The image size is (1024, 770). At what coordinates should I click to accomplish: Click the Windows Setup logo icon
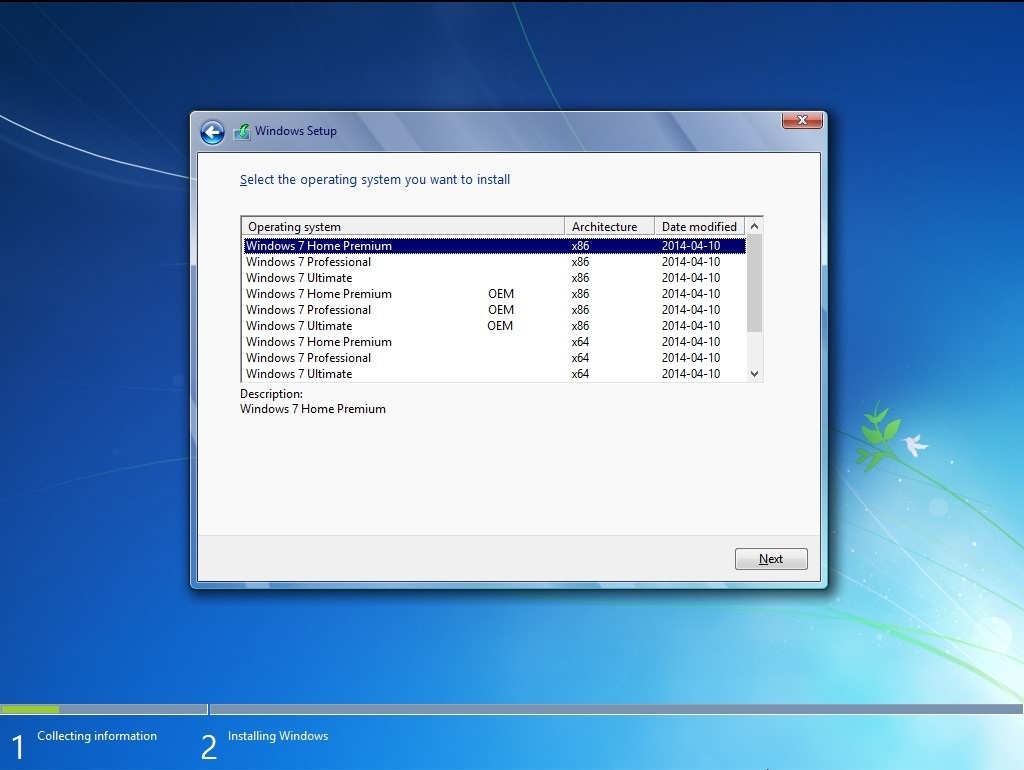pos(241,131)
